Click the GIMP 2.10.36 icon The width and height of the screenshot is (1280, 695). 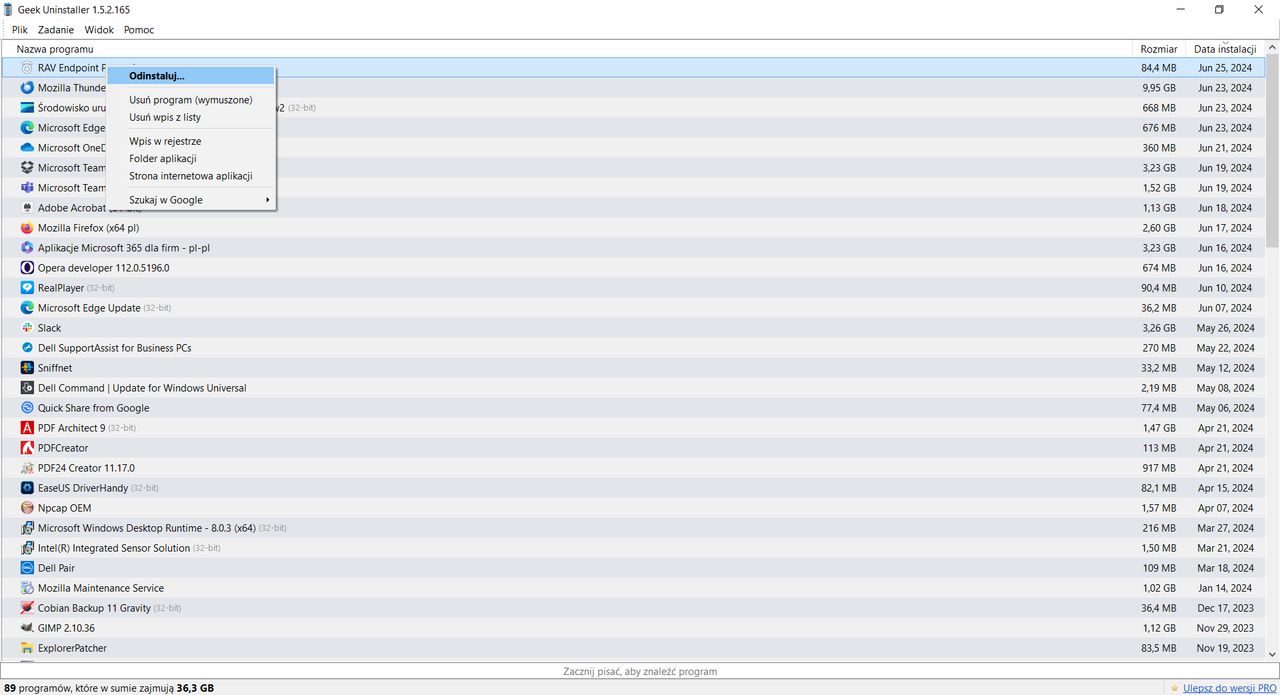27,628
